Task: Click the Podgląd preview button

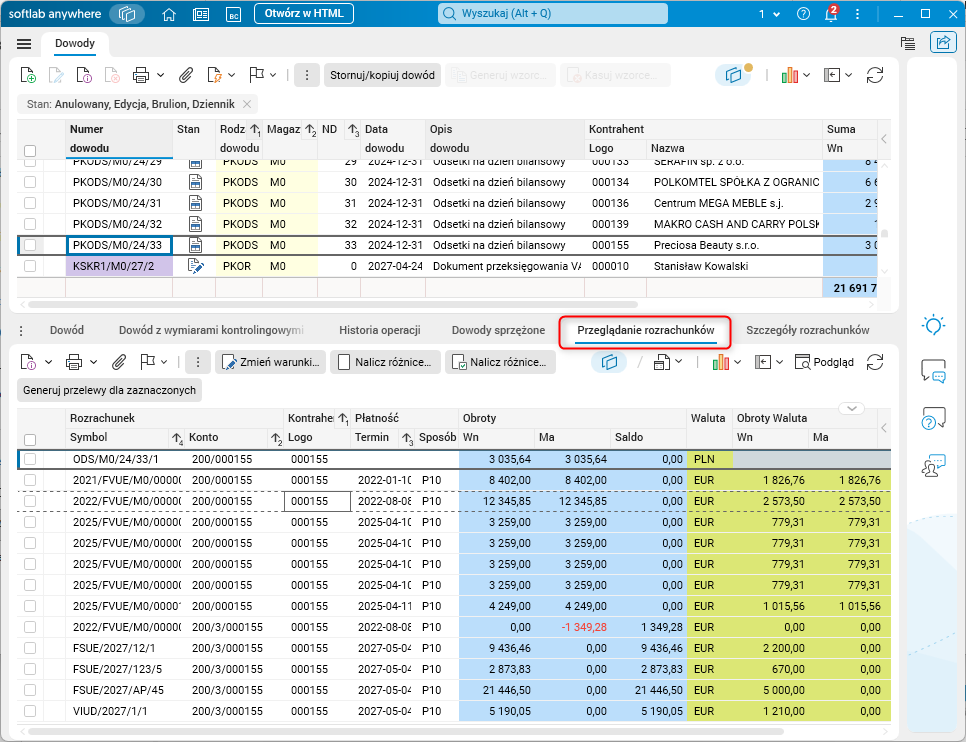Action: [825, 362]
